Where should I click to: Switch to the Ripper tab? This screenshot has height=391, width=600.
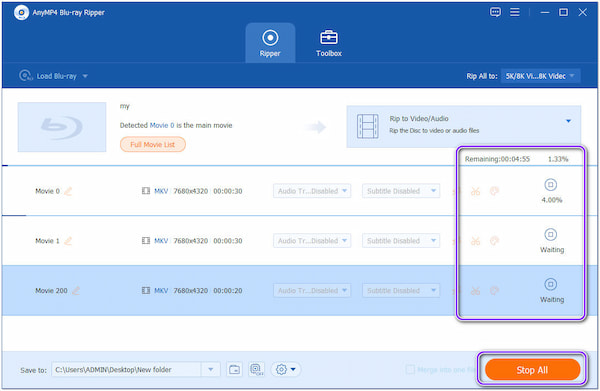(270, 43)
